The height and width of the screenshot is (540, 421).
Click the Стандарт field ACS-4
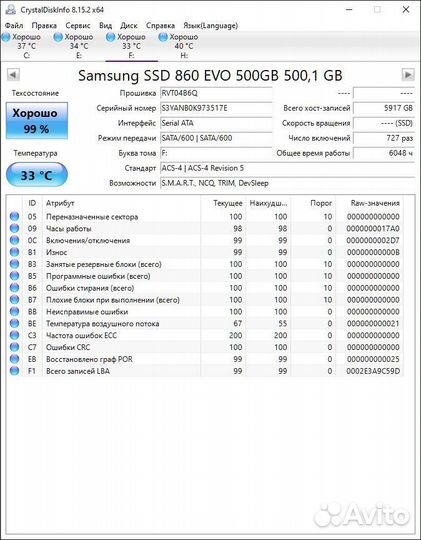point(288,168)
